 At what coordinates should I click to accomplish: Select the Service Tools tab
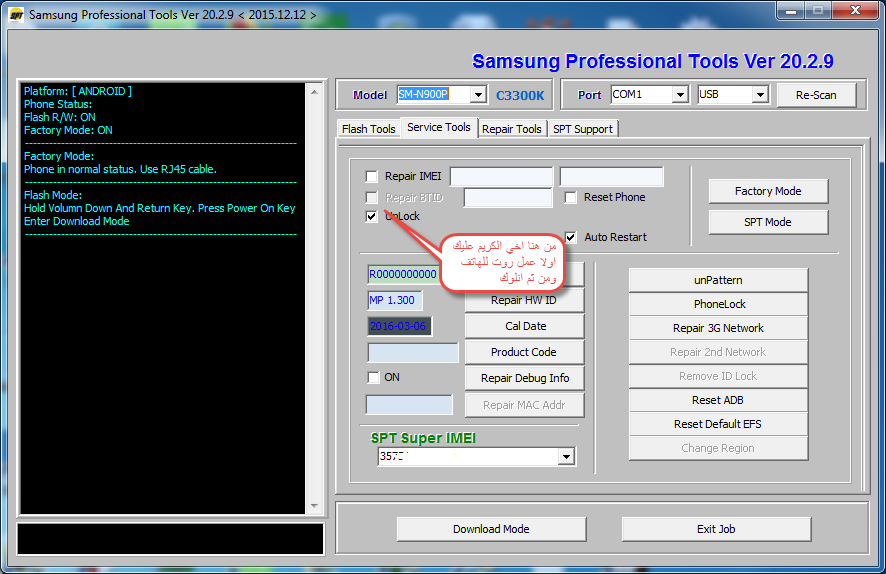[439, 128]
